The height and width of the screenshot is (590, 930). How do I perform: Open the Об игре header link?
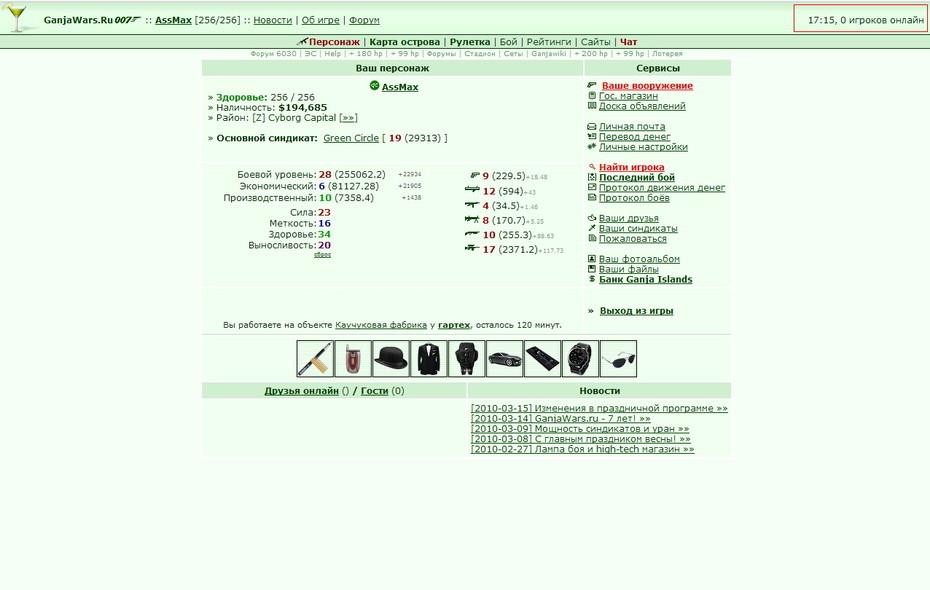[x=320, y=20]
